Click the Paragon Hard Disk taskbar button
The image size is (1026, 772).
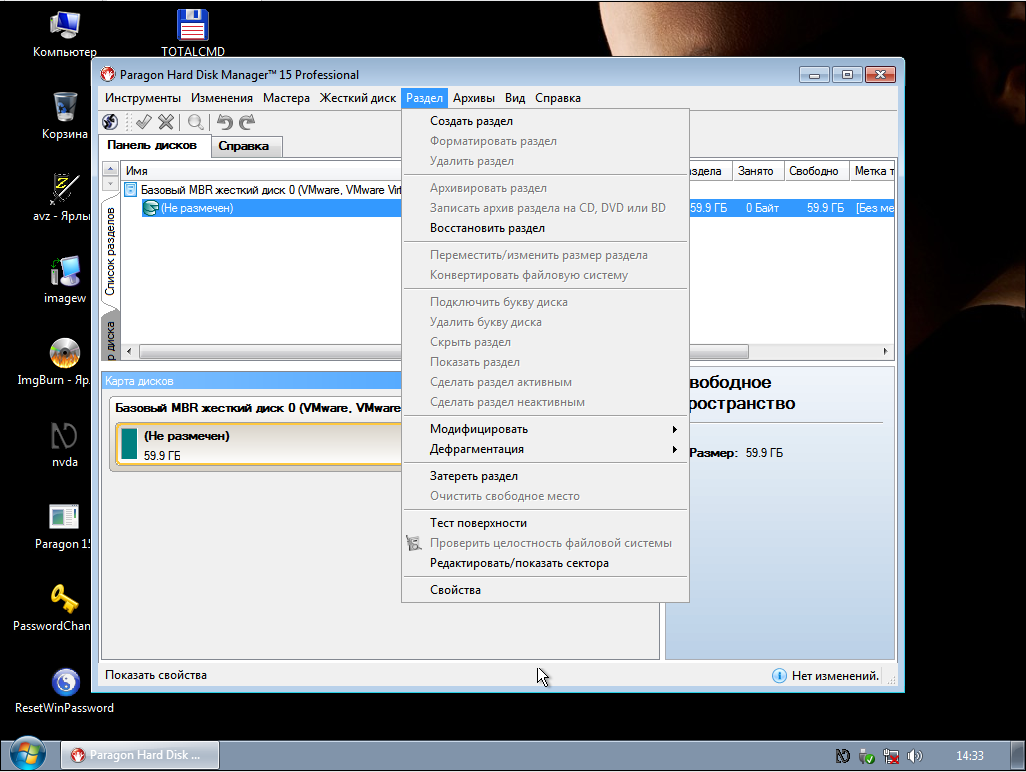[140, 755]
